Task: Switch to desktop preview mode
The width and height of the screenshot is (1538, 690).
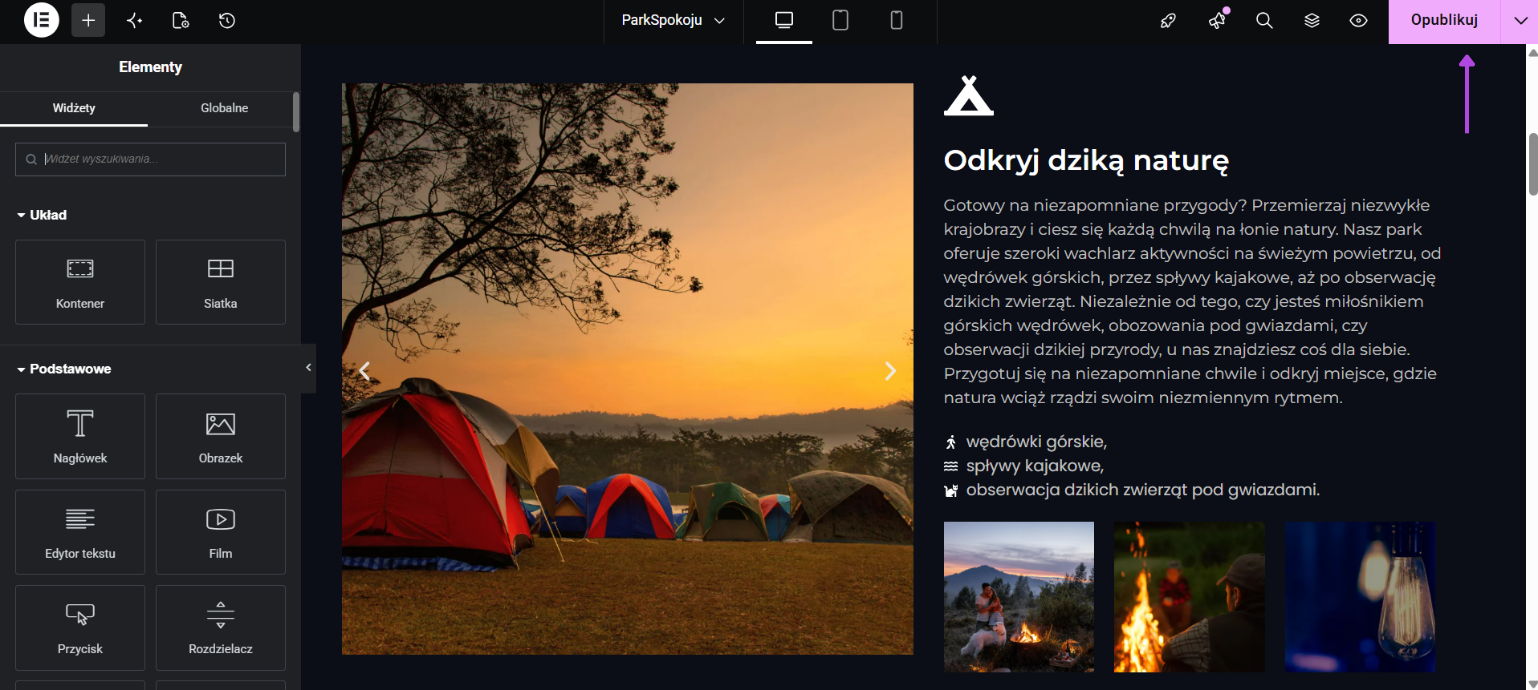Action: [784, 20]
